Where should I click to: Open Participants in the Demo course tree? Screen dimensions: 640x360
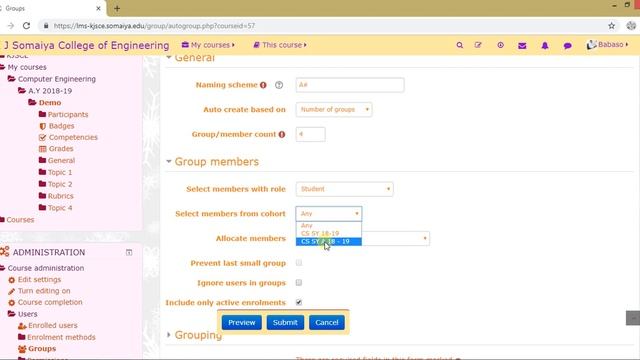[68, 114]
